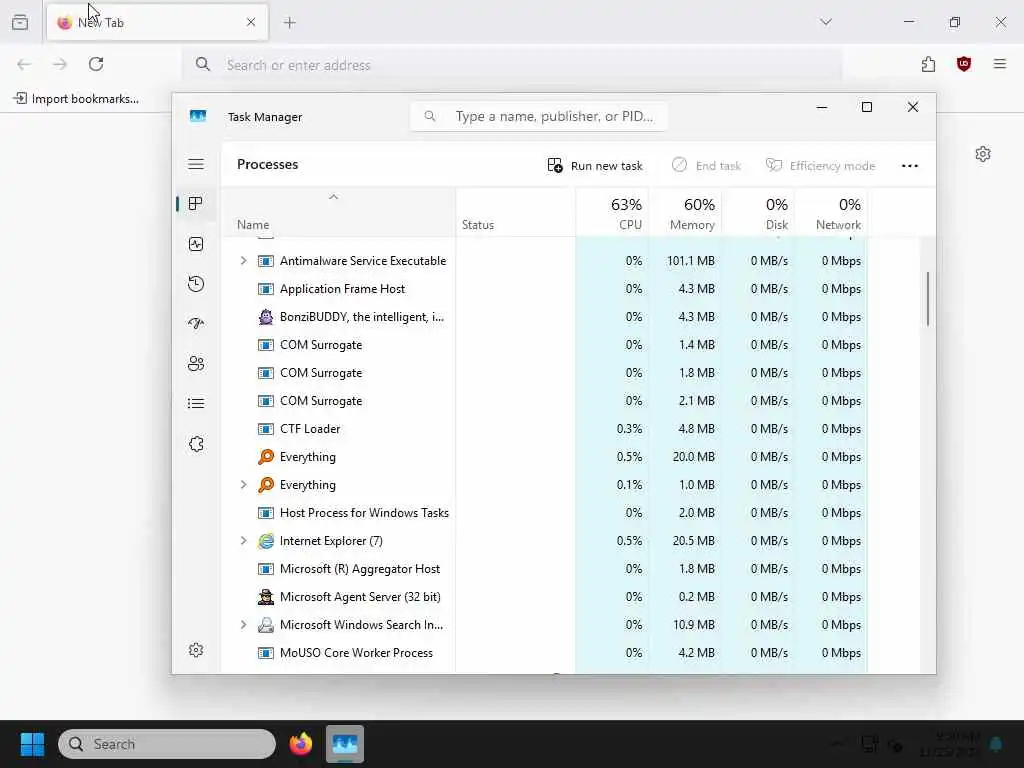
Task: Click End task button
Action: click(x=706, y=166)
